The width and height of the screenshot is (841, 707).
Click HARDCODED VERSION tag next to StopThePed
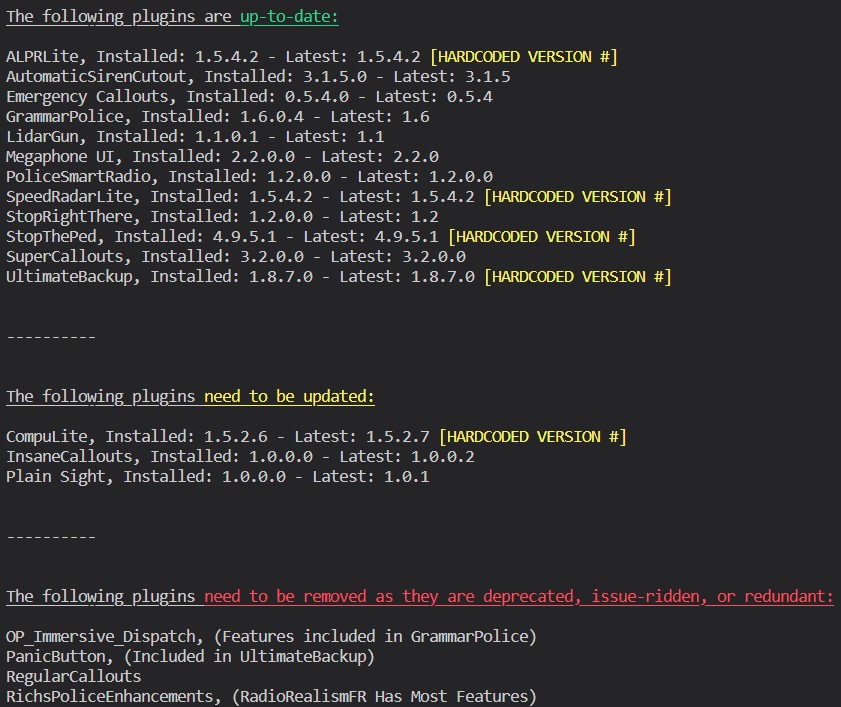(542, 237)
